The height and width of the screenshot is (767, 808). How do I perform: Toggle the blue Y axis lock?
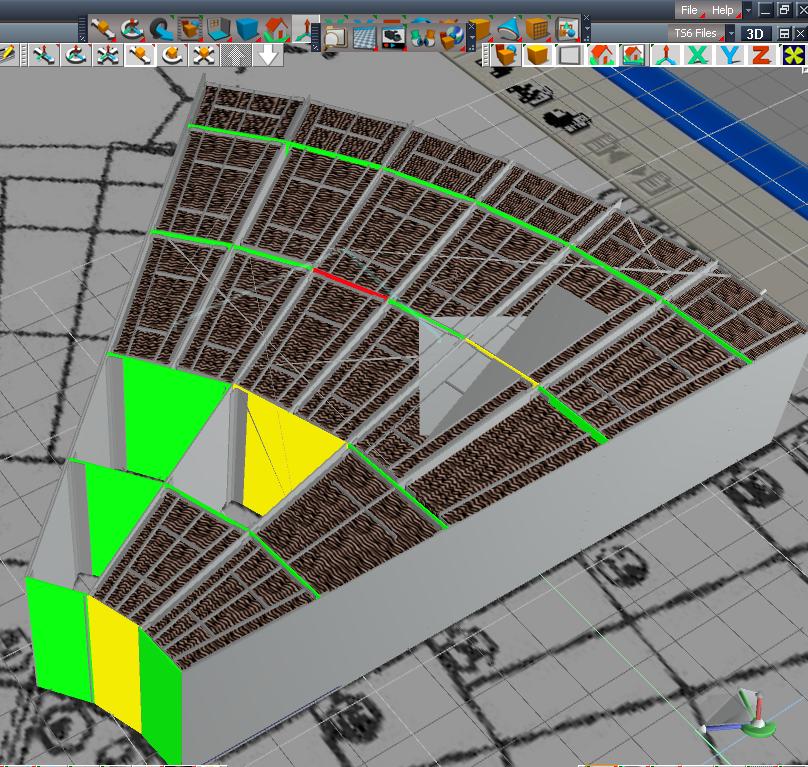730,55
